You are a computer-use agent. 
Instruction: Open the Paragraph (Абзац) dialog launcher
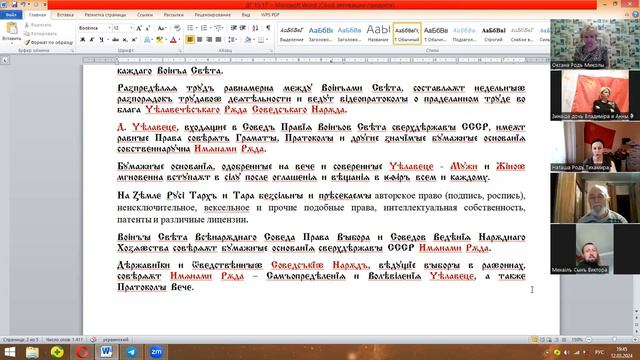[271, 51]
